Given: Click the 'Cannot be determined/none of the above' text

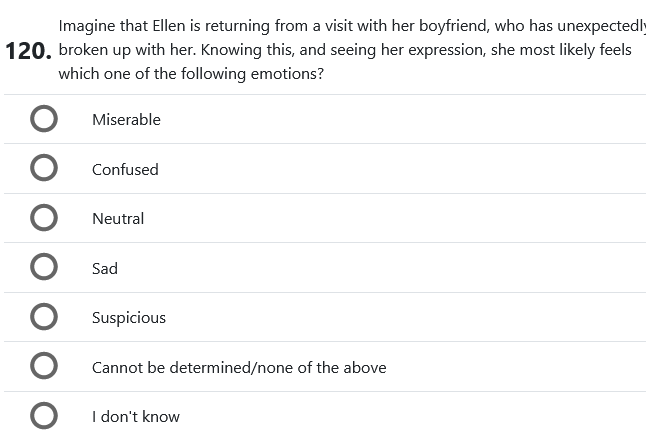Looking at the screenshot, I should [x=239, y=368].
